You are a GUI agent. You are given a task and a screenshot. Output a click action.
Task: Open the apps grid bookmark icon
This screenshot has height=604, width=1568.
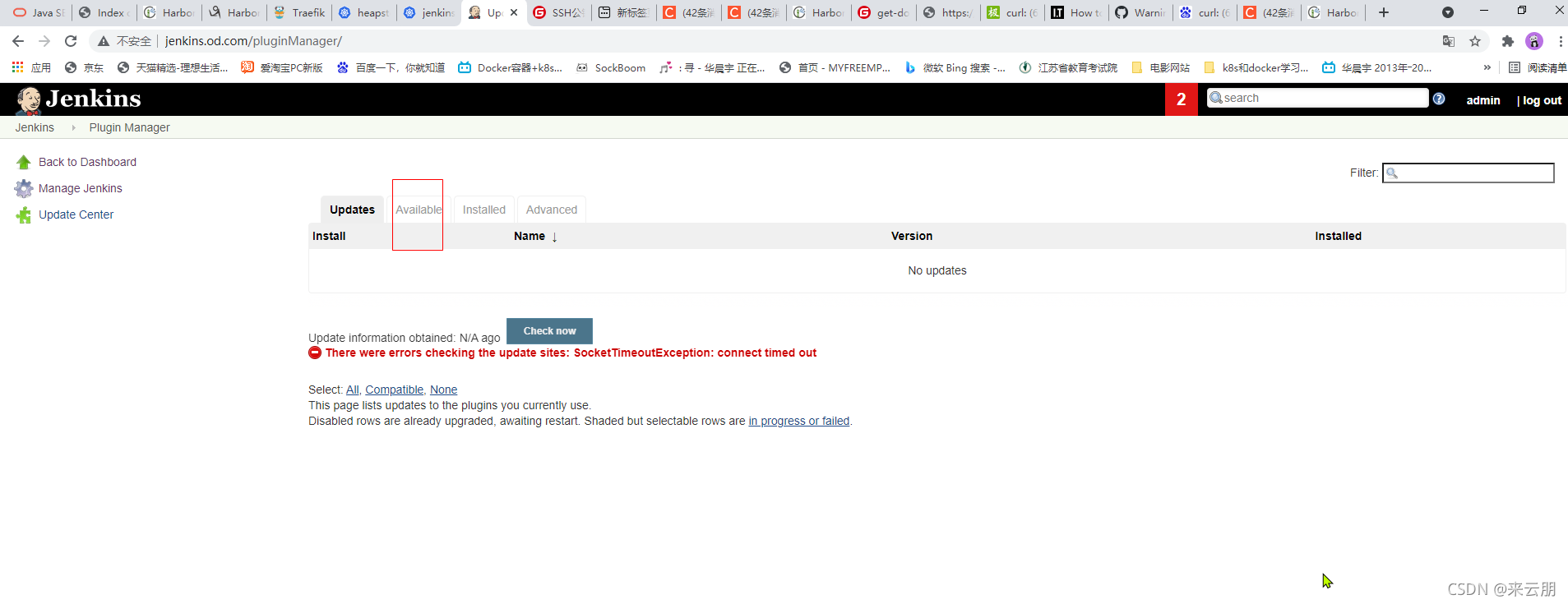pyautogui.click(x=17, y=67)
